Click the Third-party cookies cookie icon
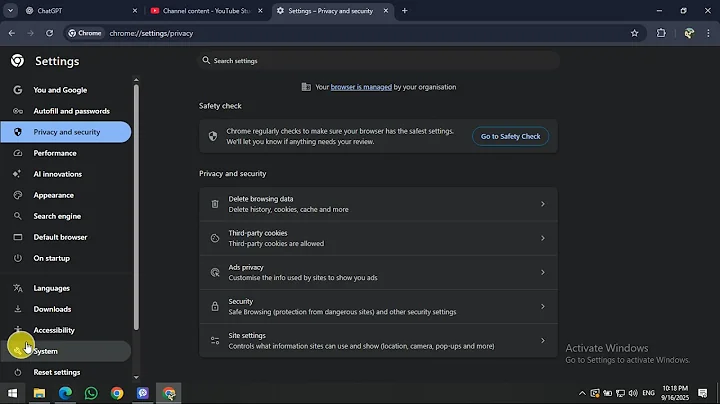720x404 pixels. (214, 238)
